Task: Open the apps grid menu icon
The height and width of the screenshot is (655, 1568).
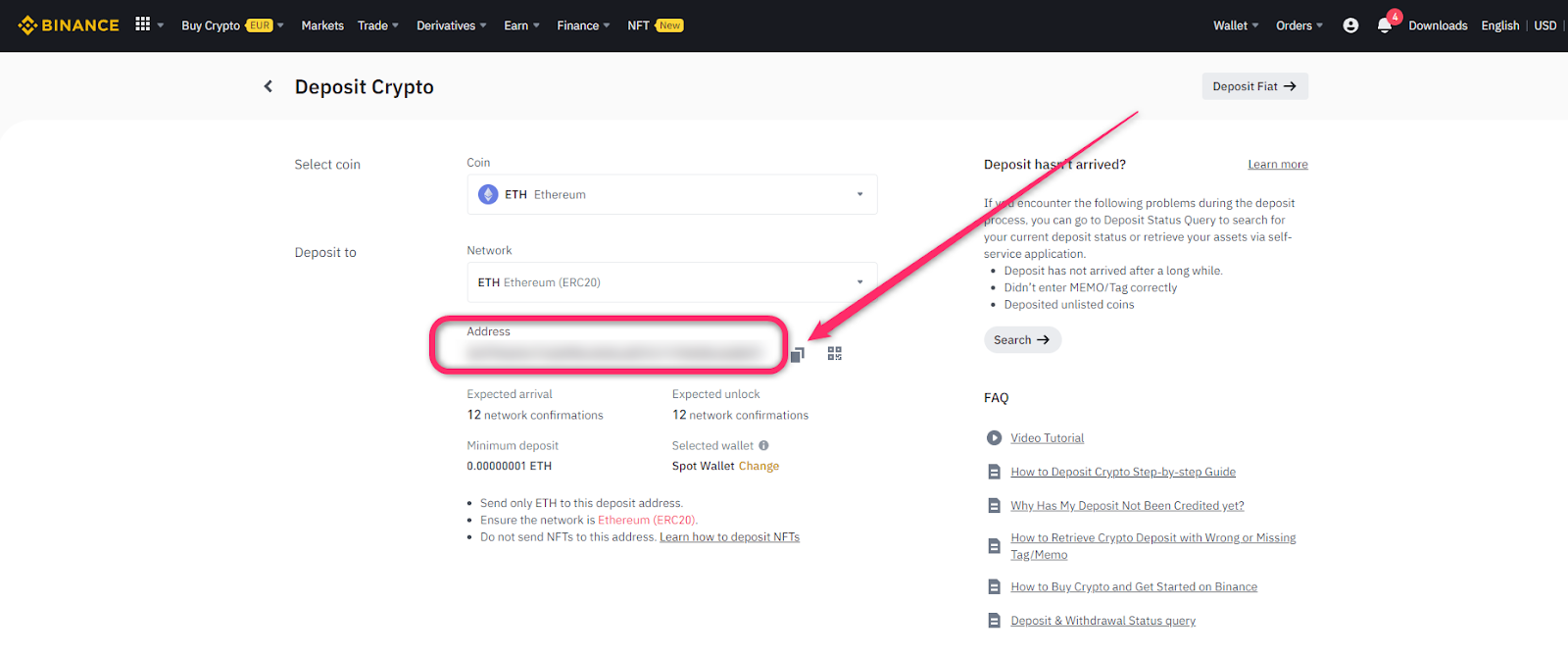Action: pyautogui.click(x=143, y=25)
